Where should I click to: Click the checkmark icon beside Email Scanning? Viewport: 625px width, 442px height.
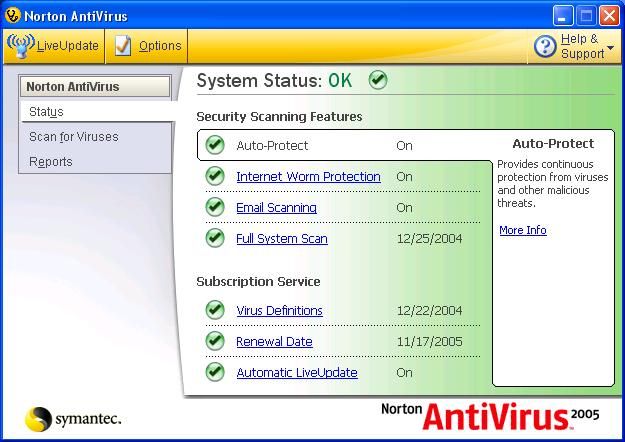(x=215, y=207)
